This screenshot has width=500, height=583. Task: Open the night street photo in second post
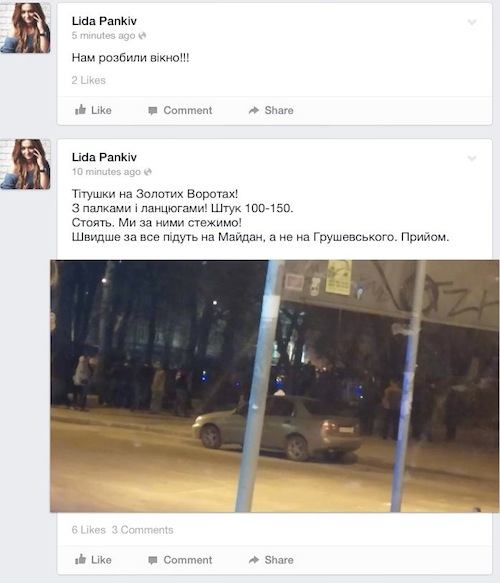point(275,386)
